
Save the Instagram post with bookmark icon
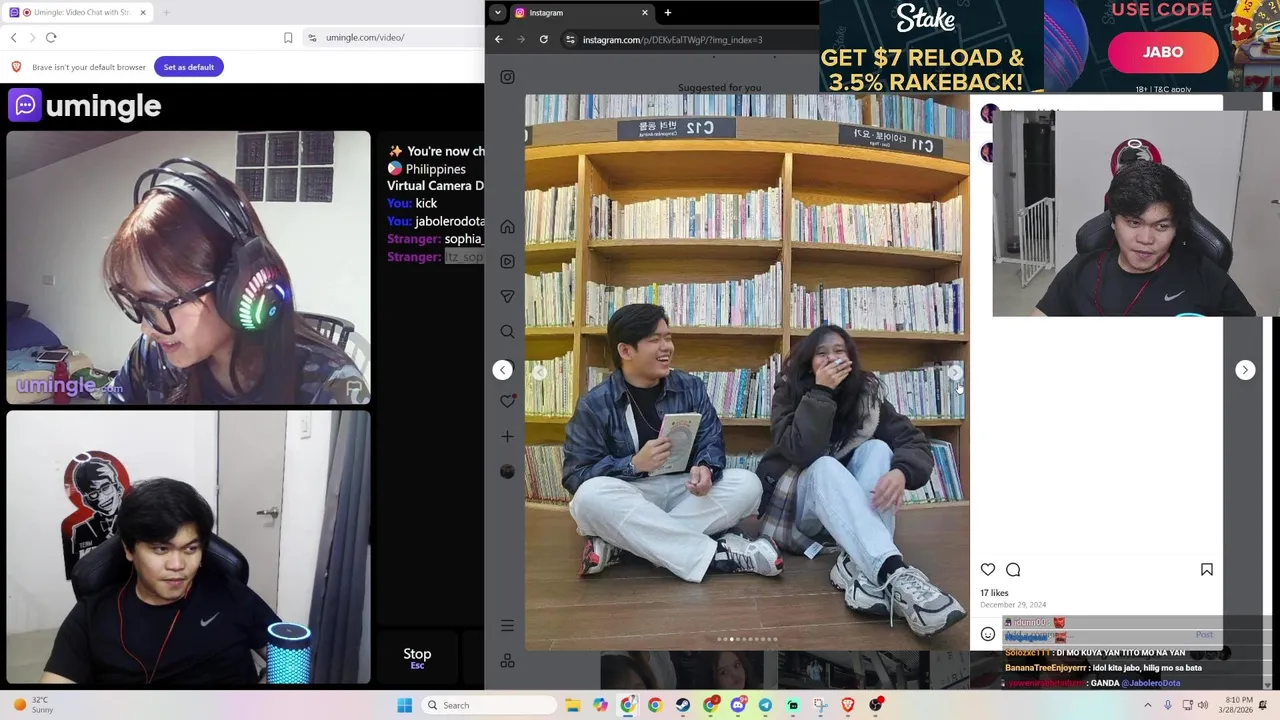pos(1207,569)
